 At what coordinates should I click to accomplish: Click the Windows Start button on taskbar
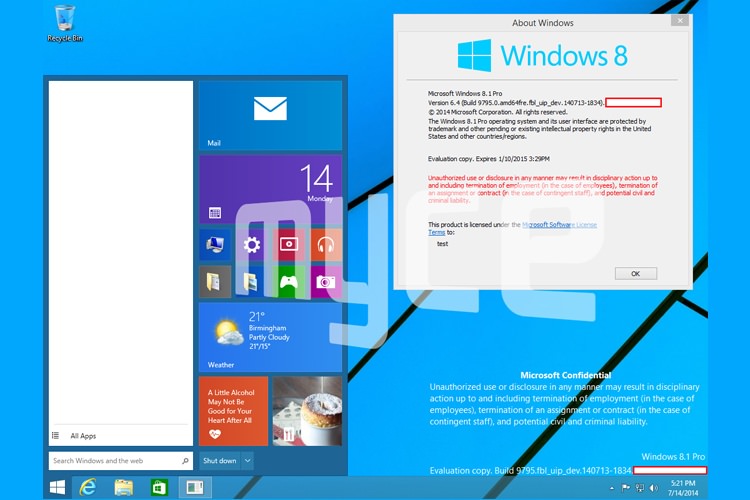pyautogui.click(x=57, y=488)
